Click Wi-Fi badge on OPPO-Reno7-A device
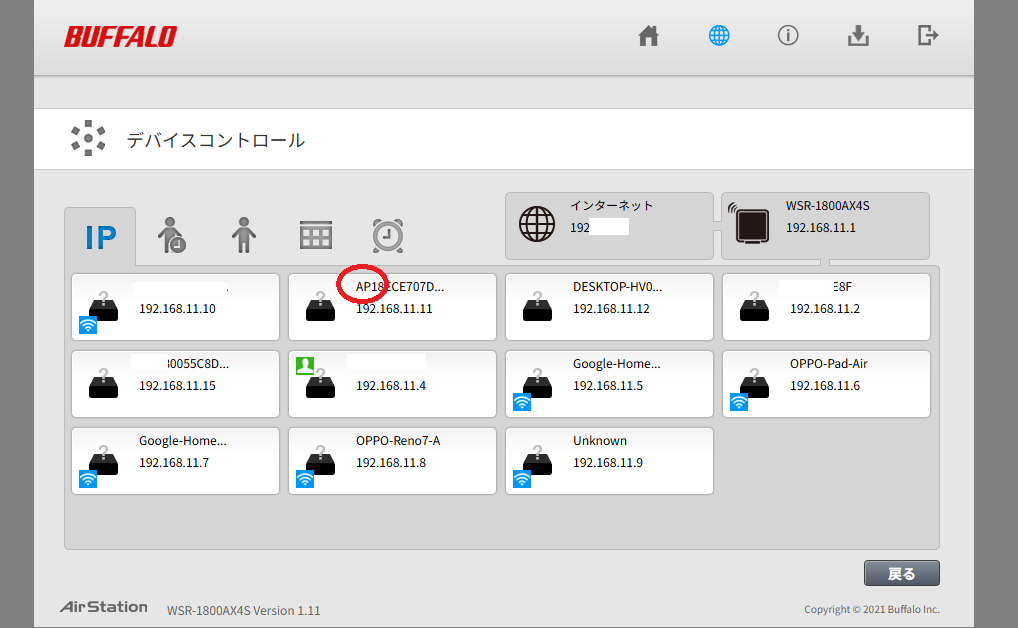This screenshot has width=1018, height=628. (x=305, y=479)
